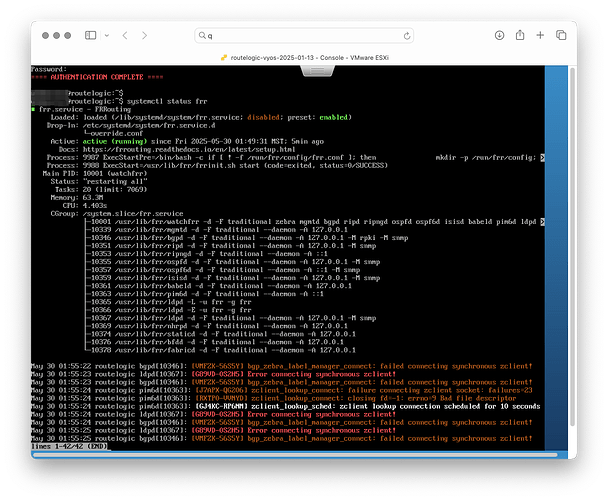Click the horizontal scrollbar at bottom
608x500 pixels.
click(296, 455)
